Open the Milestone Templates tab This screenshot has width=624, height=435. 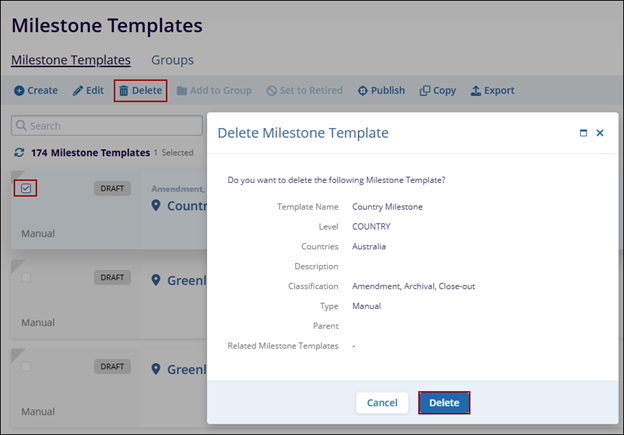coord(71,60)
